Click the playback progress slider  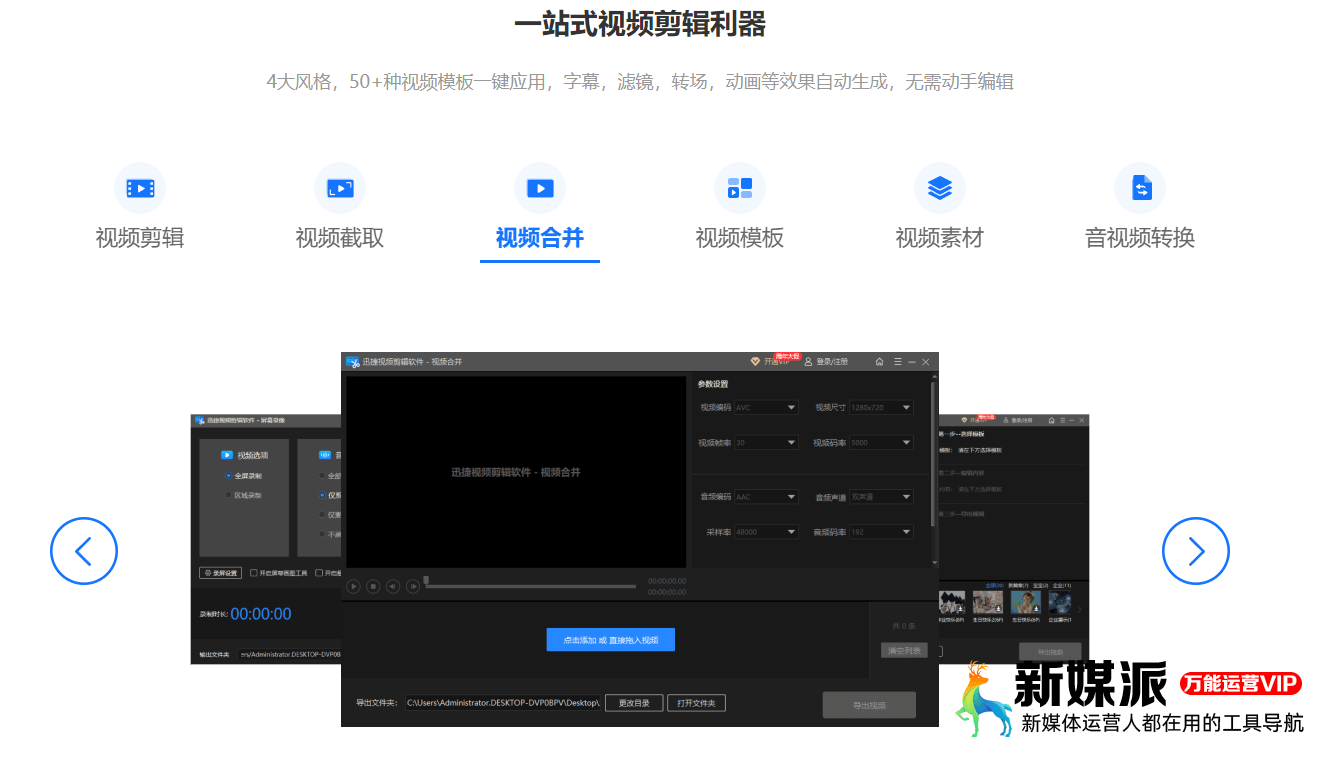(x=530, y=588)
